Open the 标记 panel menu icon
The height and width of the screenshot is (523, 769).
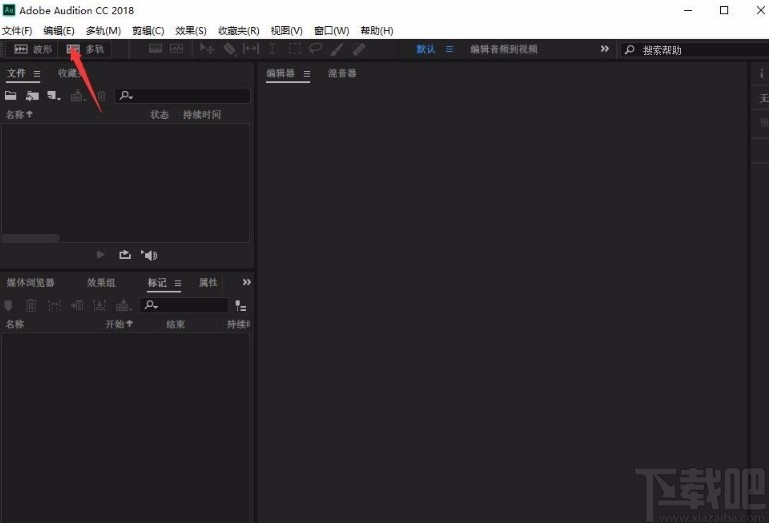(178, 283)
